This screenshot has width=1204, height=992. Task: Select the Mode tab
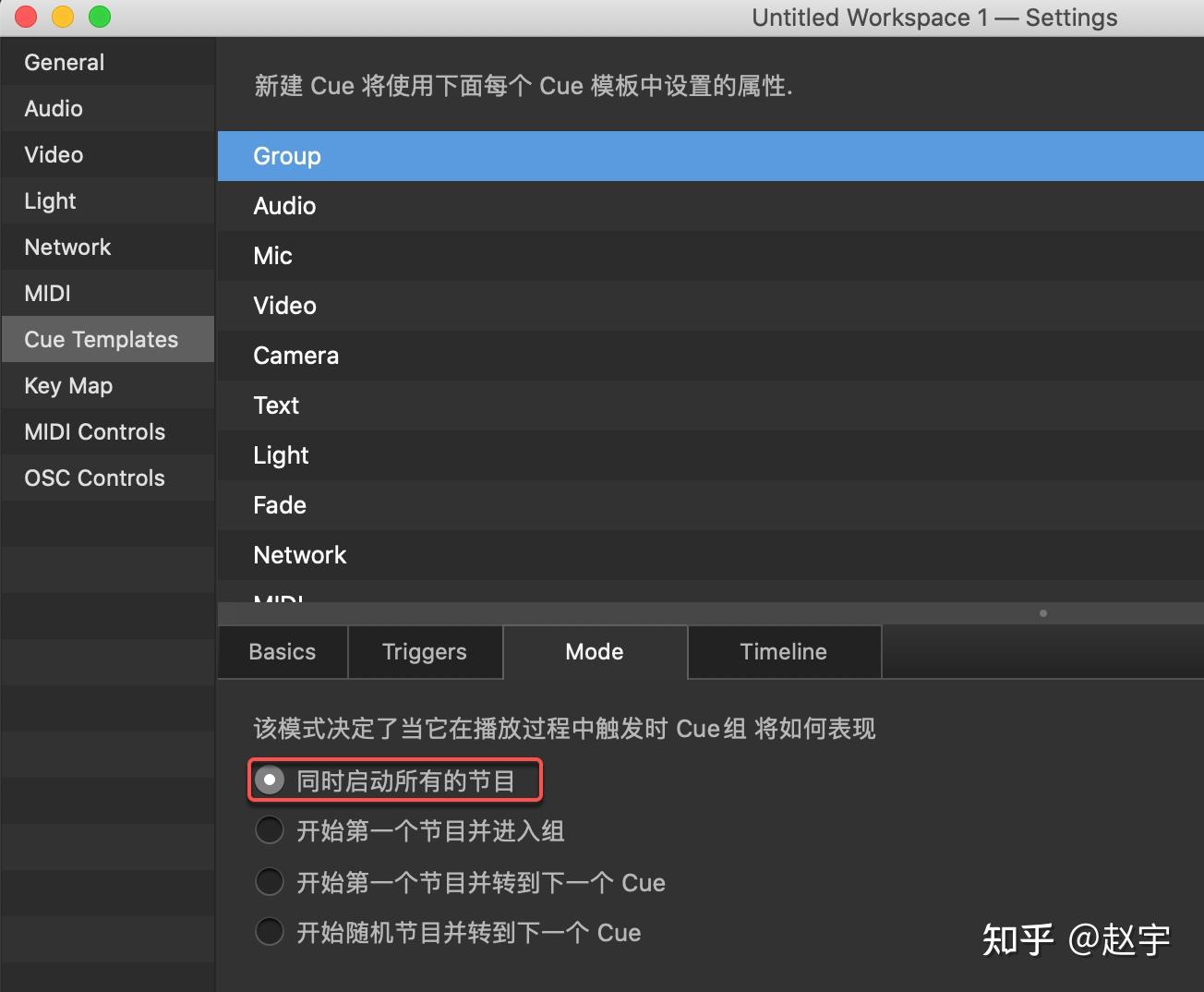click(595, 652)
